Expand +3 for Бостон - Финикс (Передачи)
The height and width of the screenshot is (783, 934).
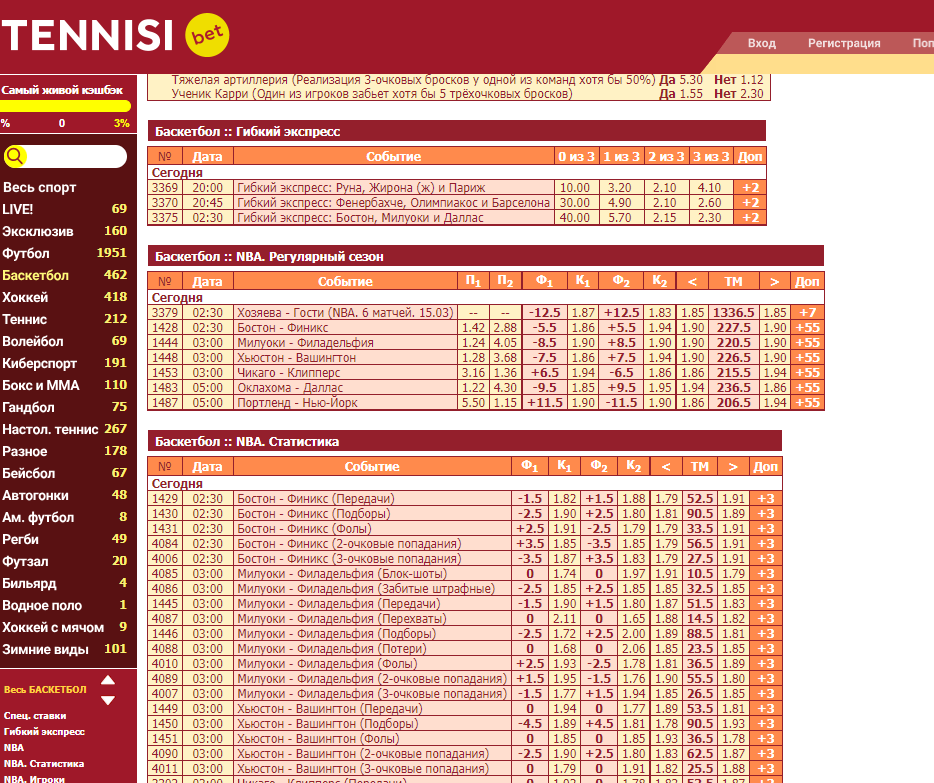tap(766, 499)
